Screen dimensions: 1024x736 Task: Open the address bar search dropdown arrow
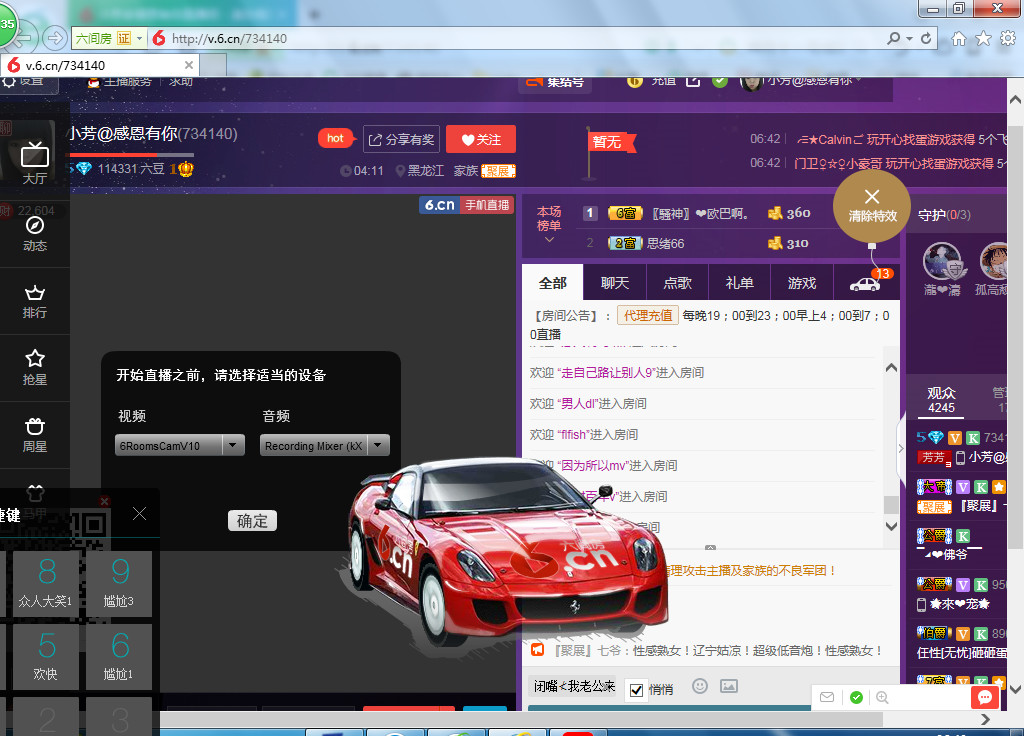[x=909, y=39]
